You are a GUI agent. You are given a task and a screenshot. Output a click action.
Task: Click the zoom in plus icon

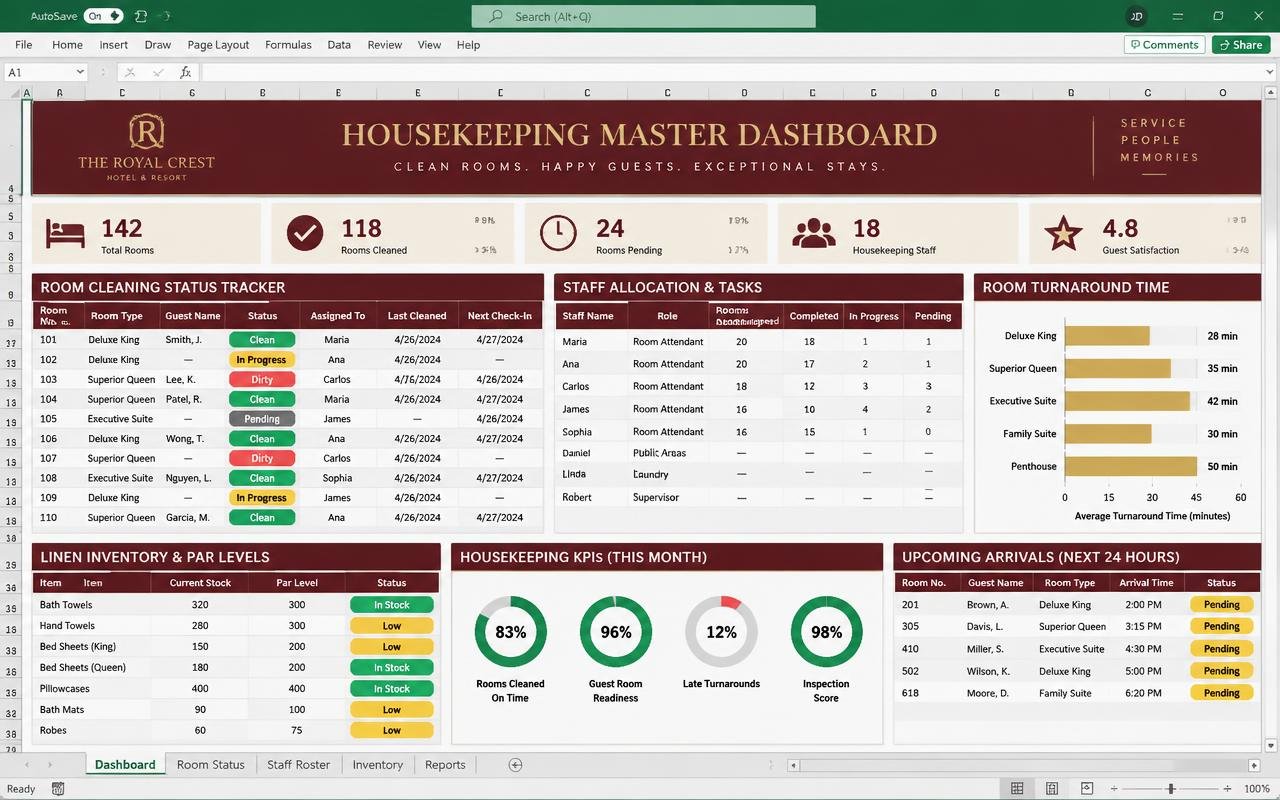pos(1228,789)
